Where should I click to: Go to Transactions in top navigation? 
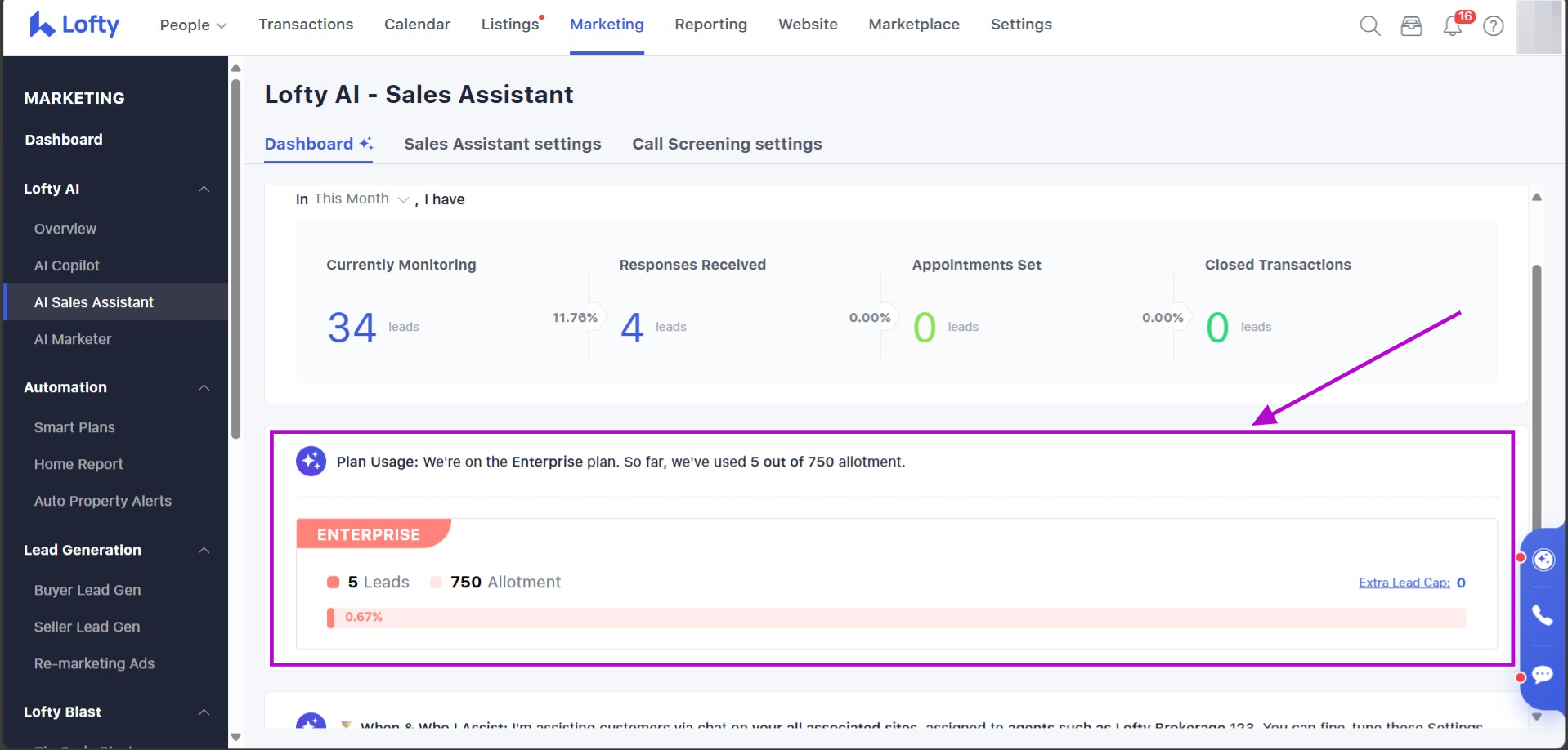pyautogui.click(x=306, y=25)
